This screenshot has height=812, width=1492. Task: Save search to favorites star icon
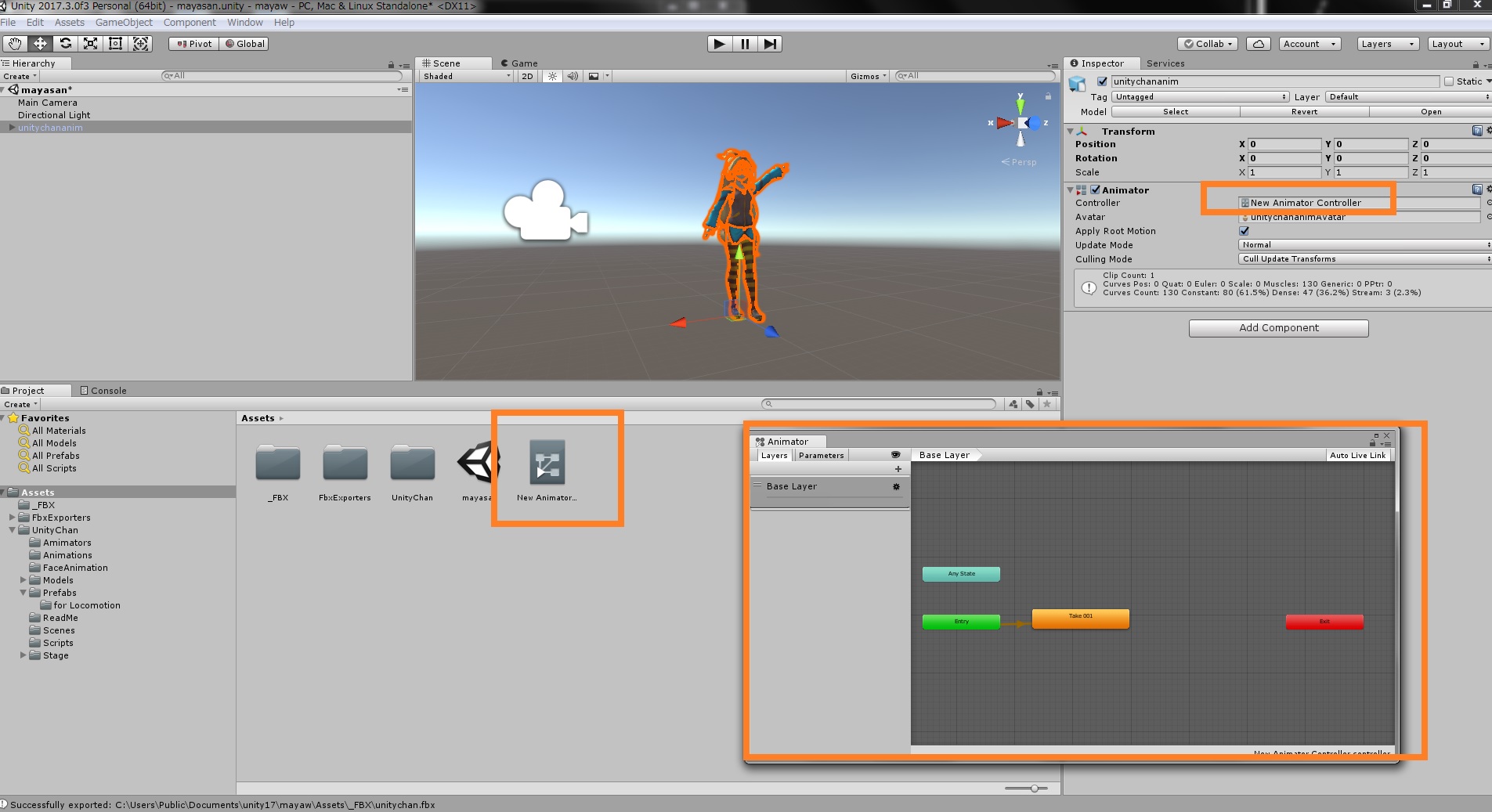[1047, 404]
